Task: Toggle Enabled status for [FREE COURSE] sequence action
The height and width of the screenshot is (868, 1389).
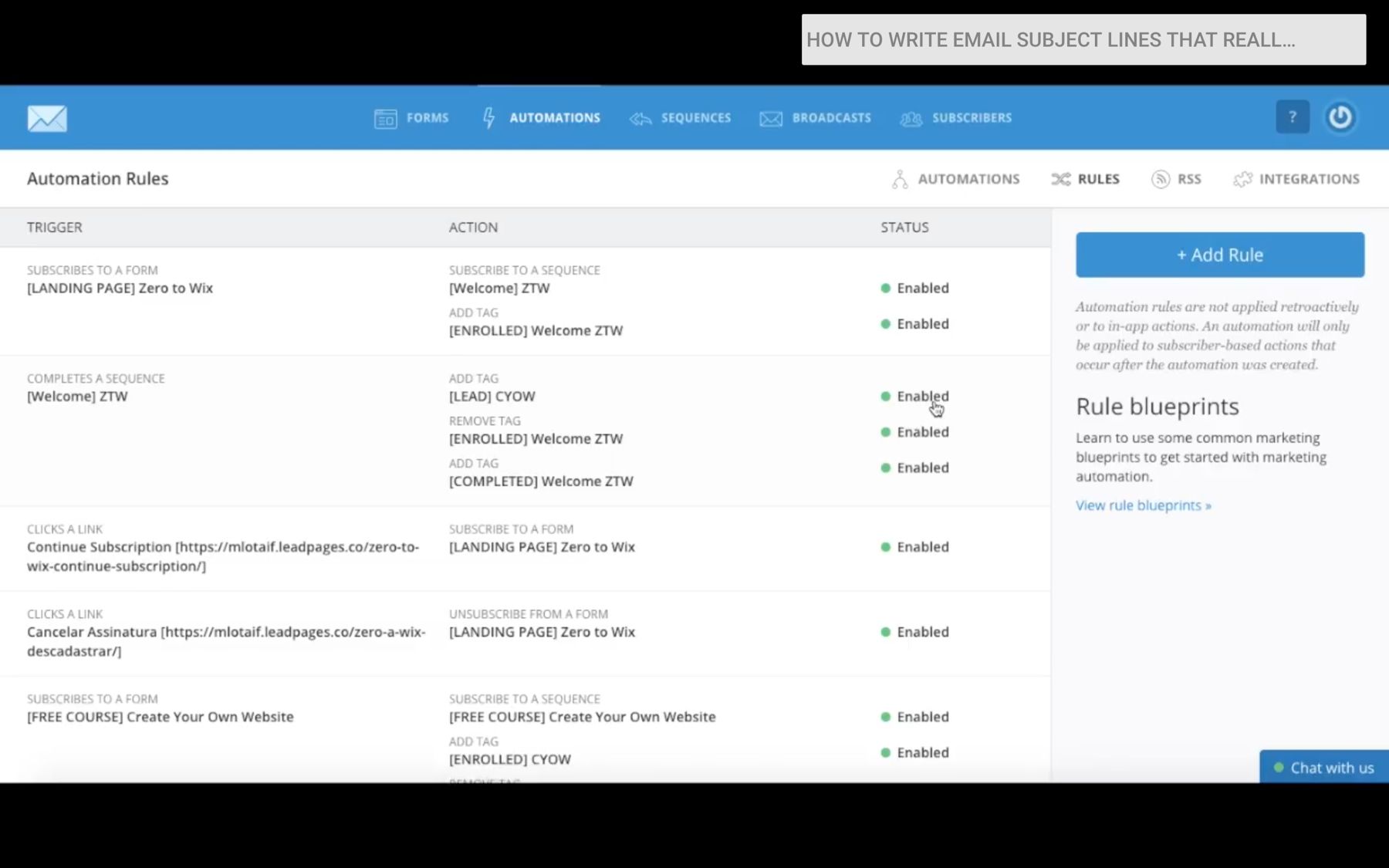Action: (915, 717)
